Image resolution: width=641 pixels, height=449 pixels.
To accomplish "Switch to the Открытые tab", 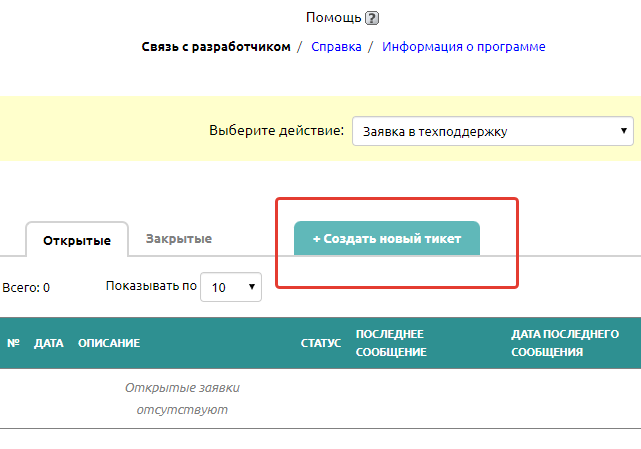I will coord(76,240).
